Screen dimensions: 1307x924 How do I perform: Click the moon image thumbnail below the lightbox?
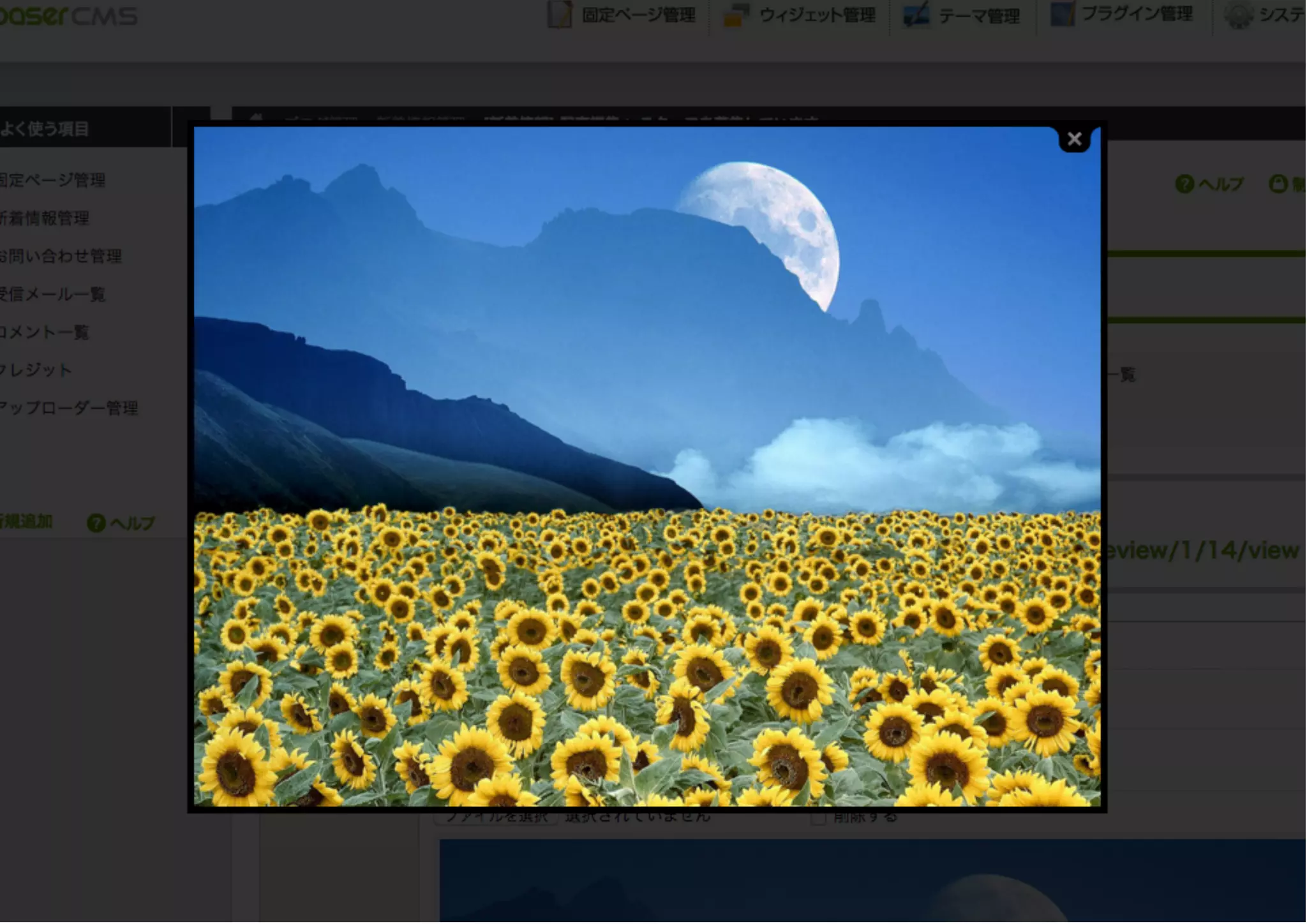[x=872, y=881]
